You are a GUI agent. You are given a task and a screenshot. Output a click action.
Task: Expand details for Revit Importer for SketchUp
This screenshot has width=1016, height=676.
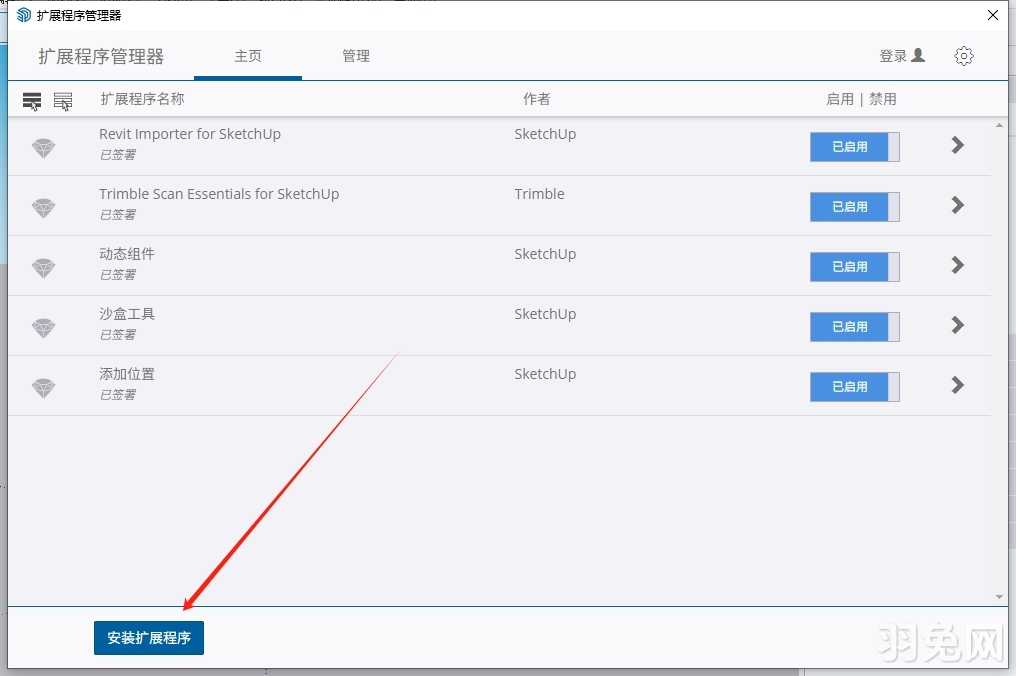(957, 146)
